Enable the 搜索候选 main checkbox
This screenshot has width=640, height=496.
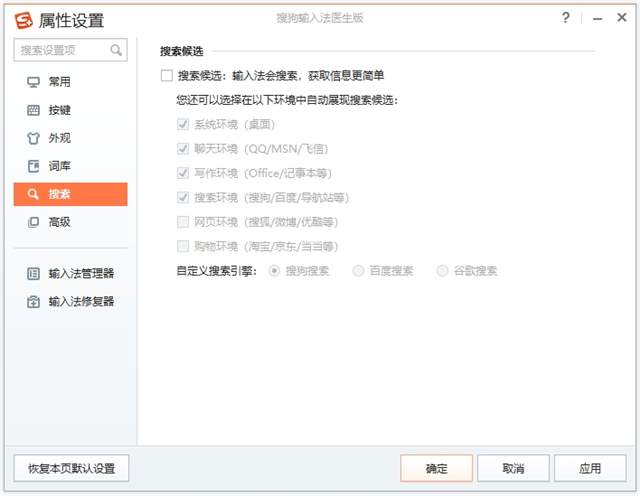pyautogui.click(x=167, y=76)
